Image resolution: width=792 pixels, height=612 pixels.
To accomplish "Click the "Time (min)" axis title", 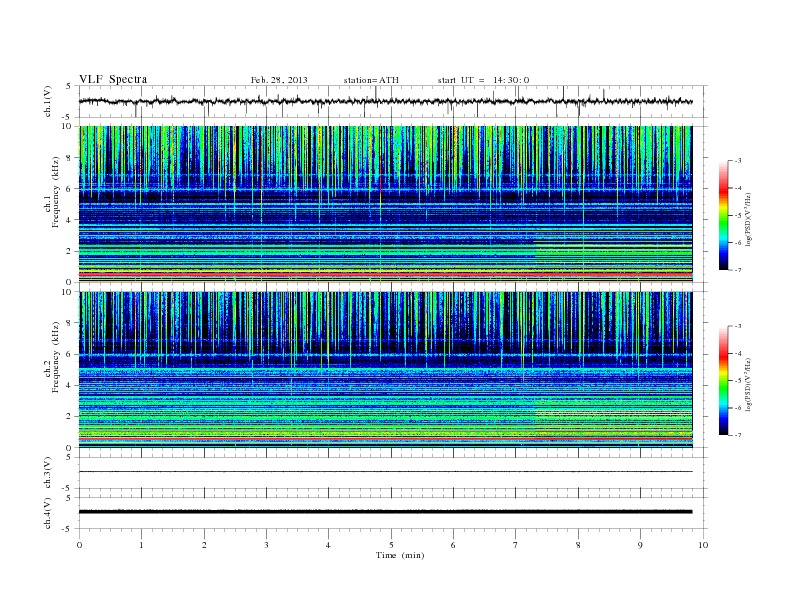I will (400, 555).
